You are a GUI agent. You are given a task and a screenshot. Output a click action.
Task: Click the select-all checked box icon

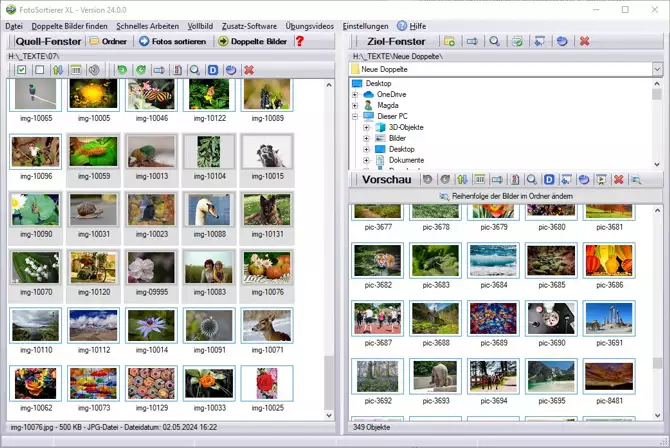(21, 70)
